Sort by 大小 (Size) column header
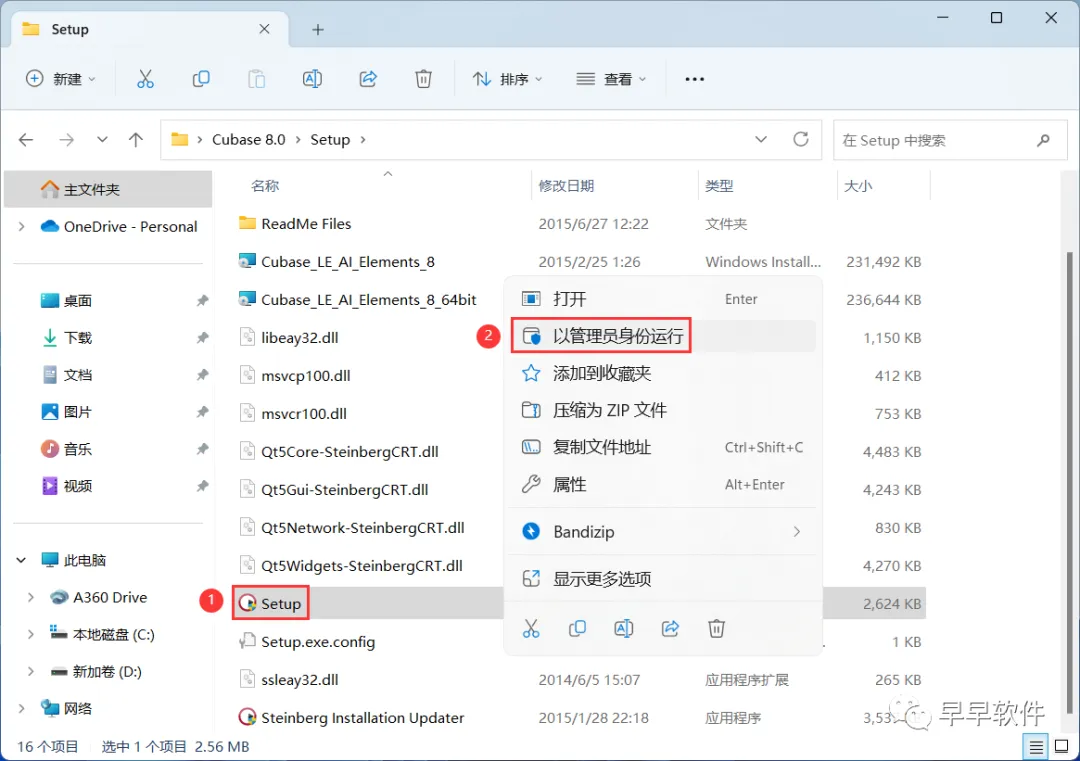 (858, 186)
